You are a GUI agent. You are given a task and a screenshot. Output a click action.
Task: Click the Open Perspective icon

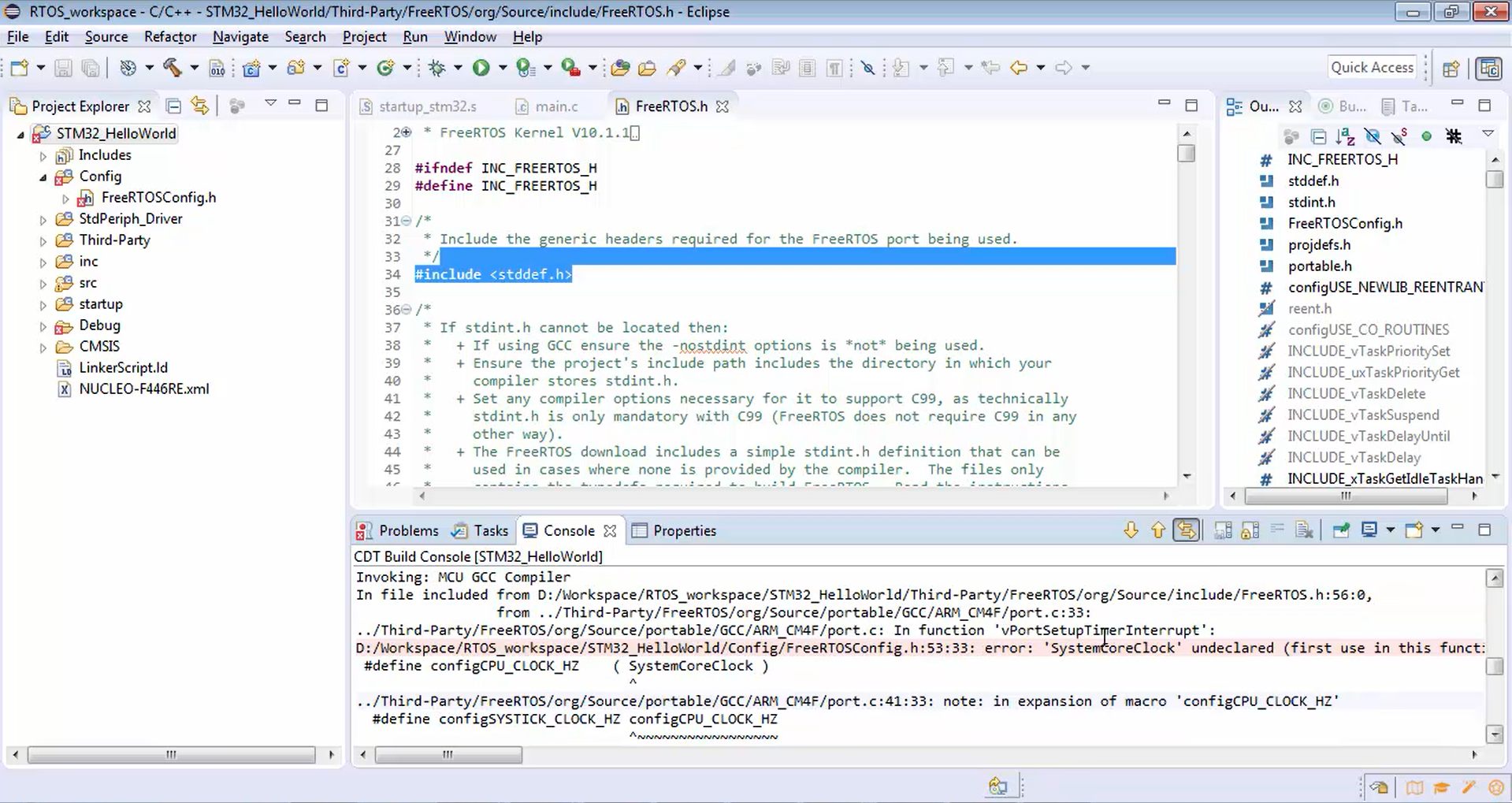tap(1451, 69)
